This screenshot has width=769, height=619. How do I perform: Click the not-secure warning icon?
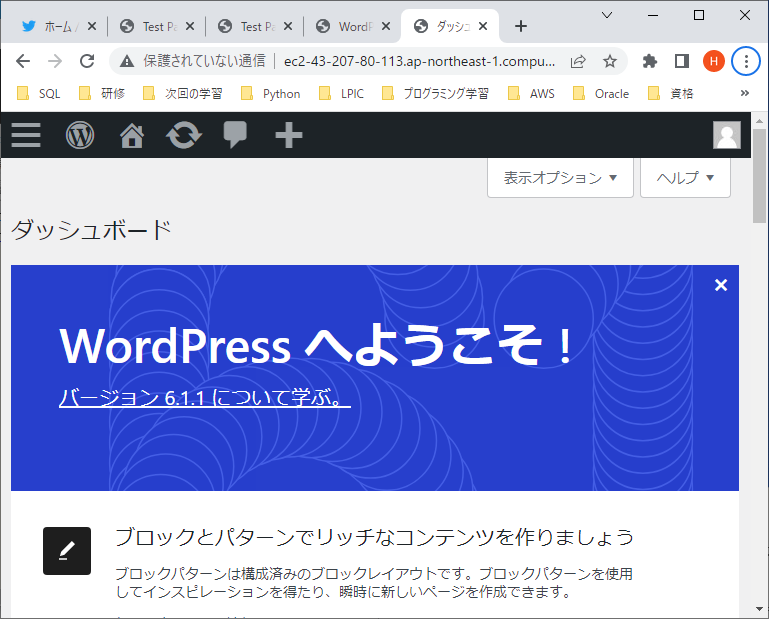[x=127, y=61]
